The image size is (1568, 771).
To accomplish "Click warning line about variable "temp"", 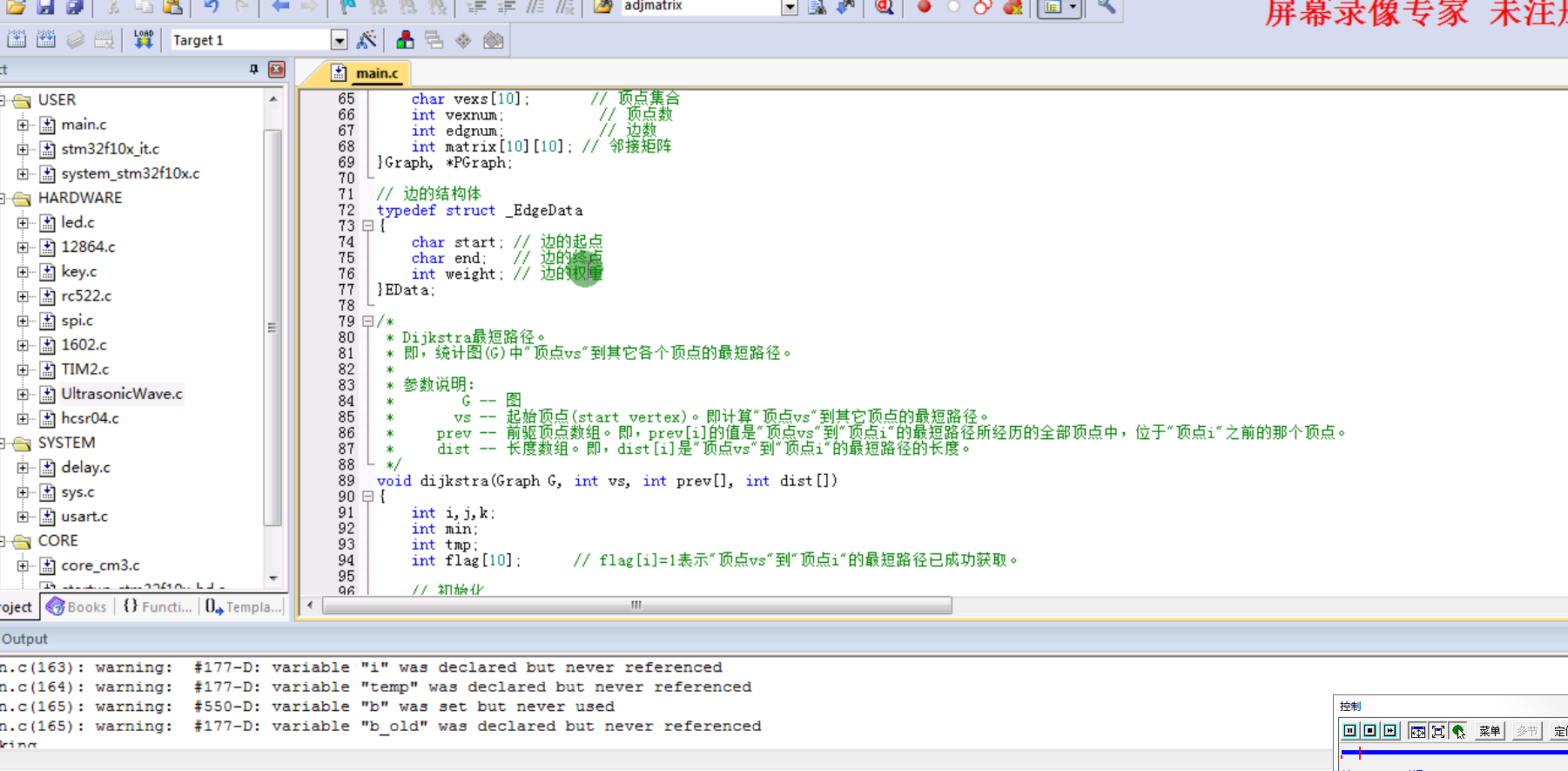I will (376, 686).
